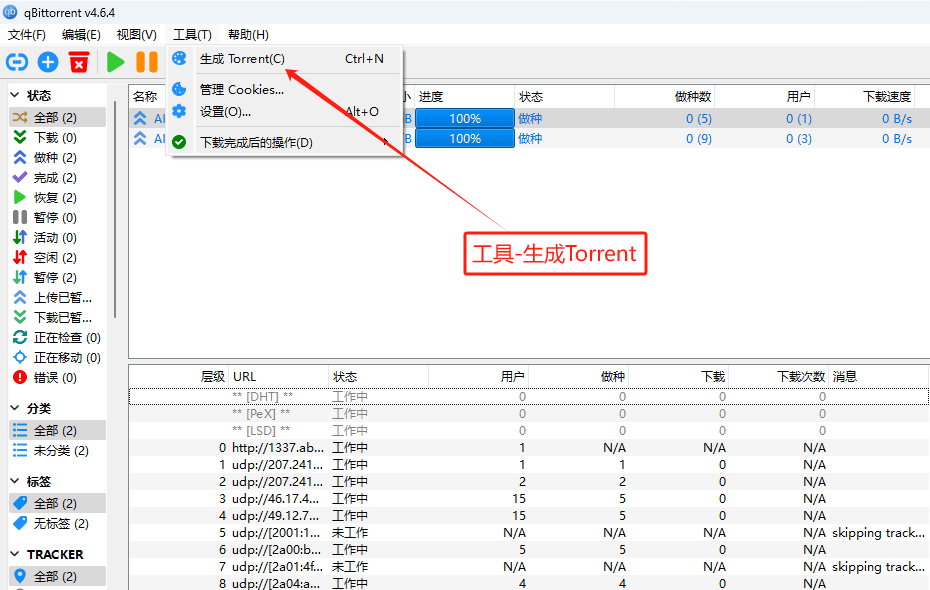Open the 帮助(H) menu
The height and width of the screenshot is (590, 930).
click(245, 34)
